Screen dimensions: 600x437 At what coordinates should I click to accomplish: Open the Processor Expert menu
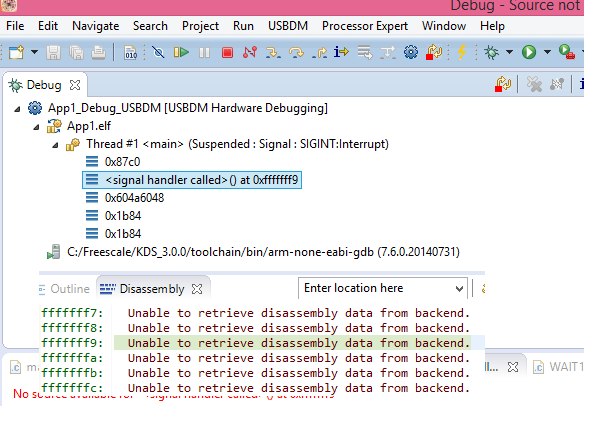pyautogui.click(x=365, y=26)
